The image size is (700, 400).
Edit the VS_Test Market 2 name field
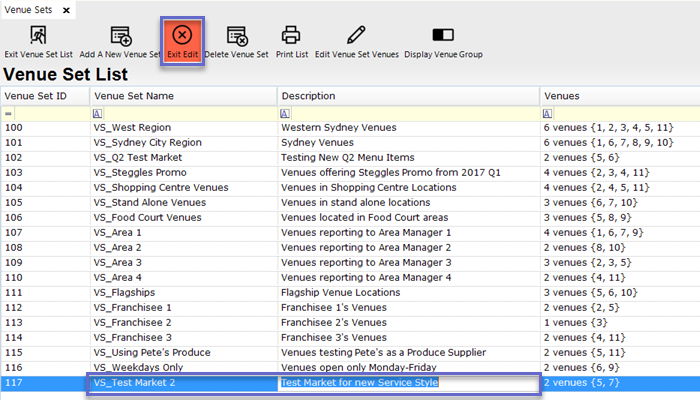click(x=180, y=383)
